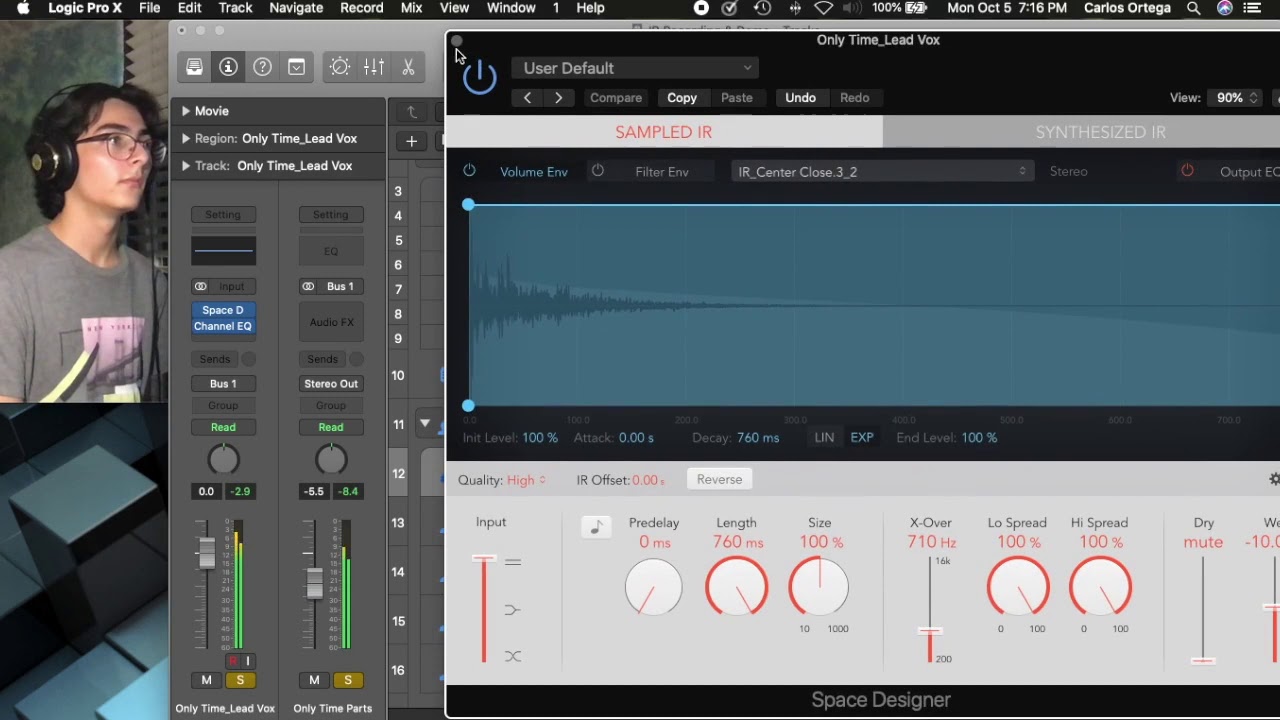Add a new track with plus button
1280x720 pixels.
pyautogui.click(x=411, y=141)
